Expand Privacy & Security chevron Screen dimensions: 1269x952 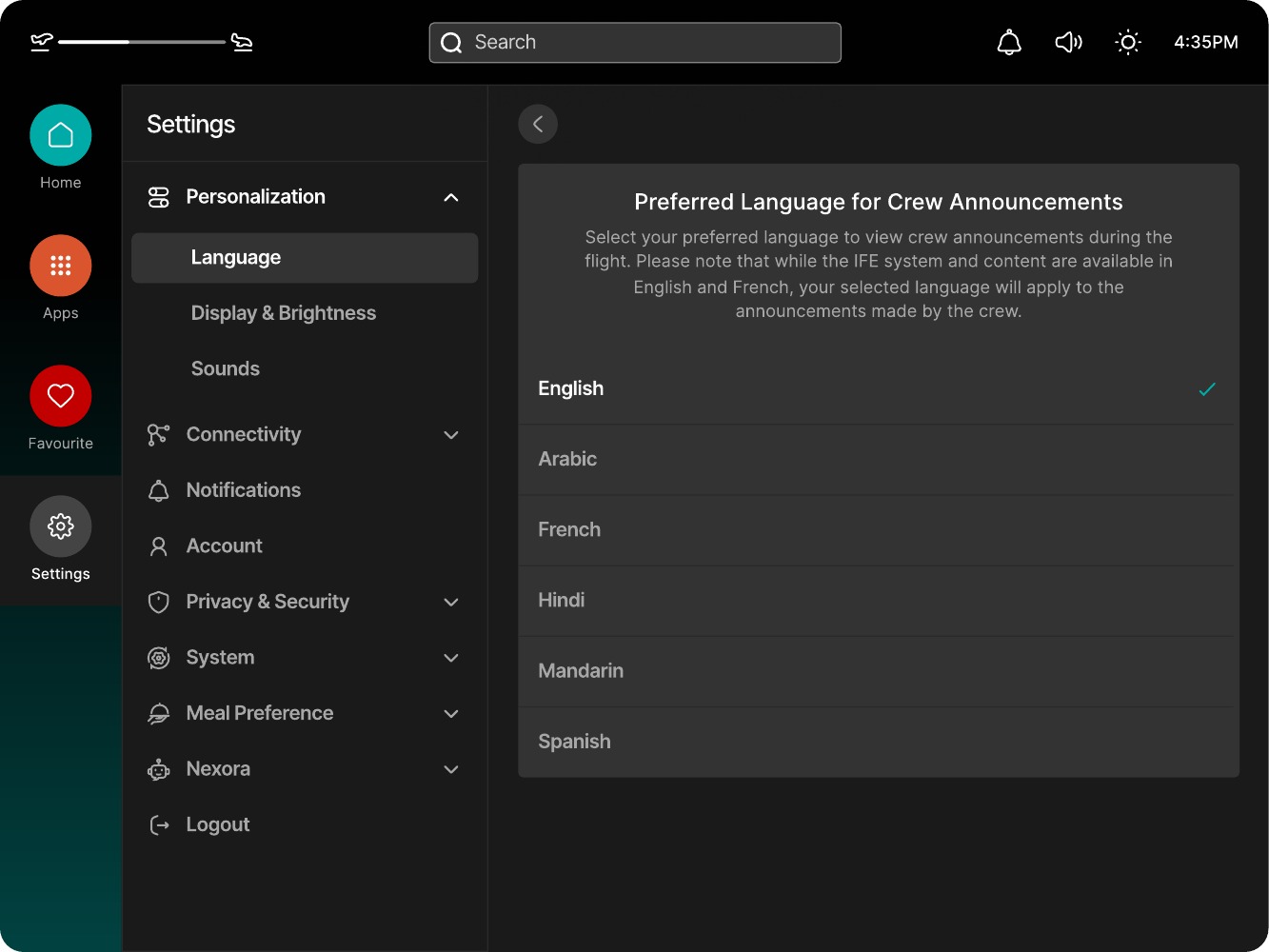click(x=451, y=602)
